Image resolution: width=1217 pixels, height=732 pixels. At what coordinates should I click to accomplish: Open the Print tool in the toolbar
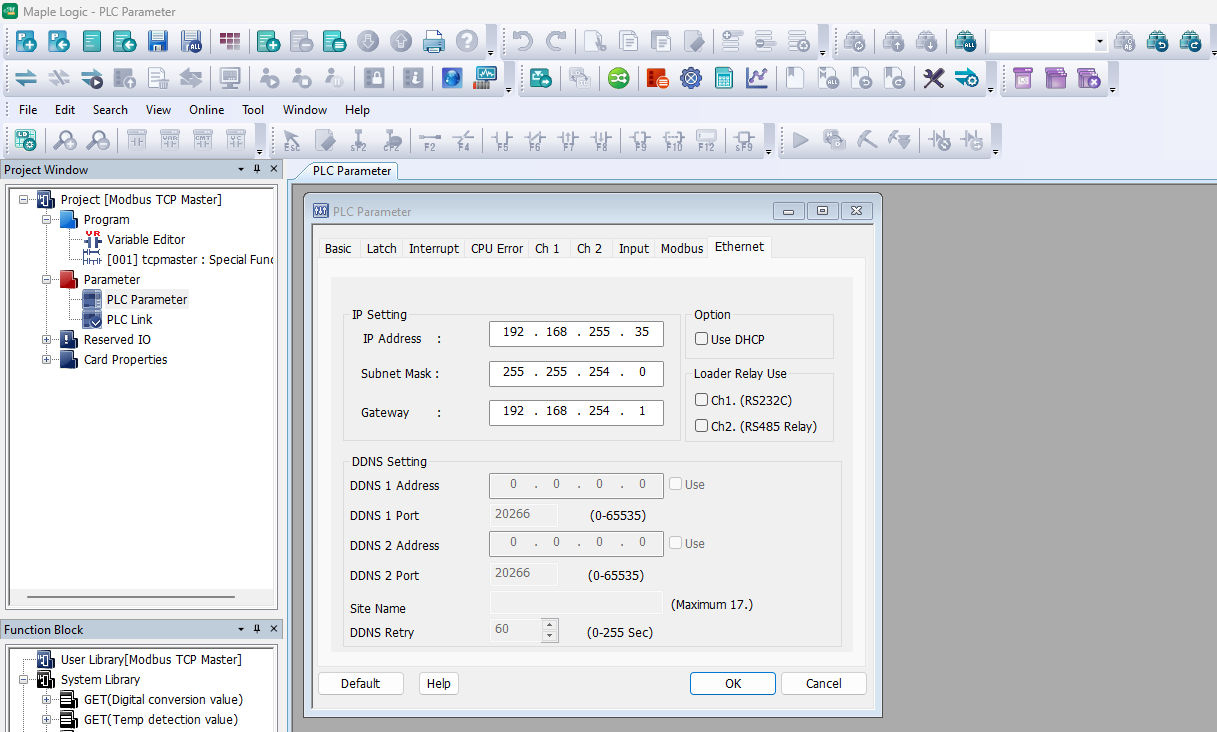click(434, 41)
